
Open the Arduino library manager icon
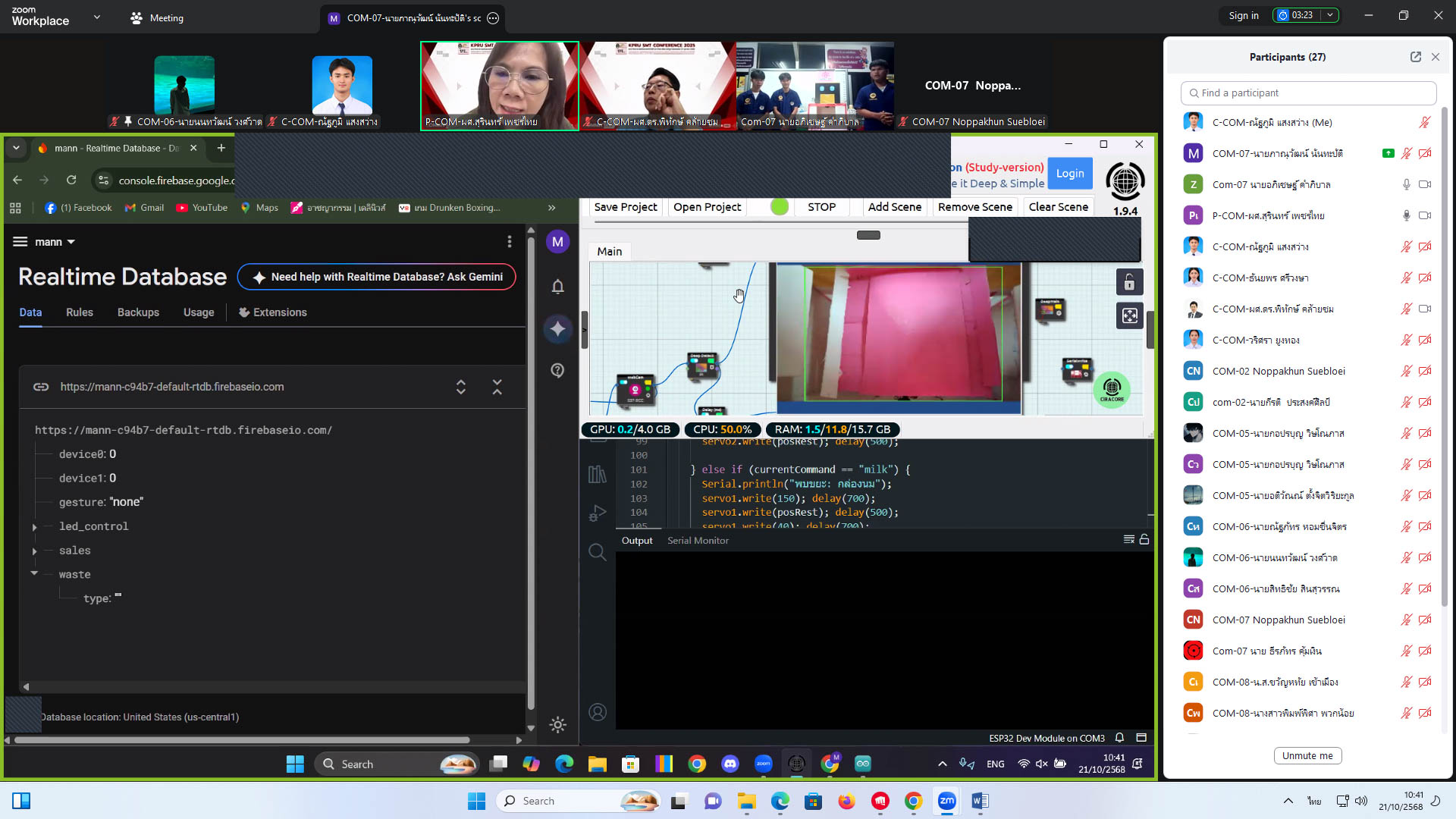pos(597,474)
